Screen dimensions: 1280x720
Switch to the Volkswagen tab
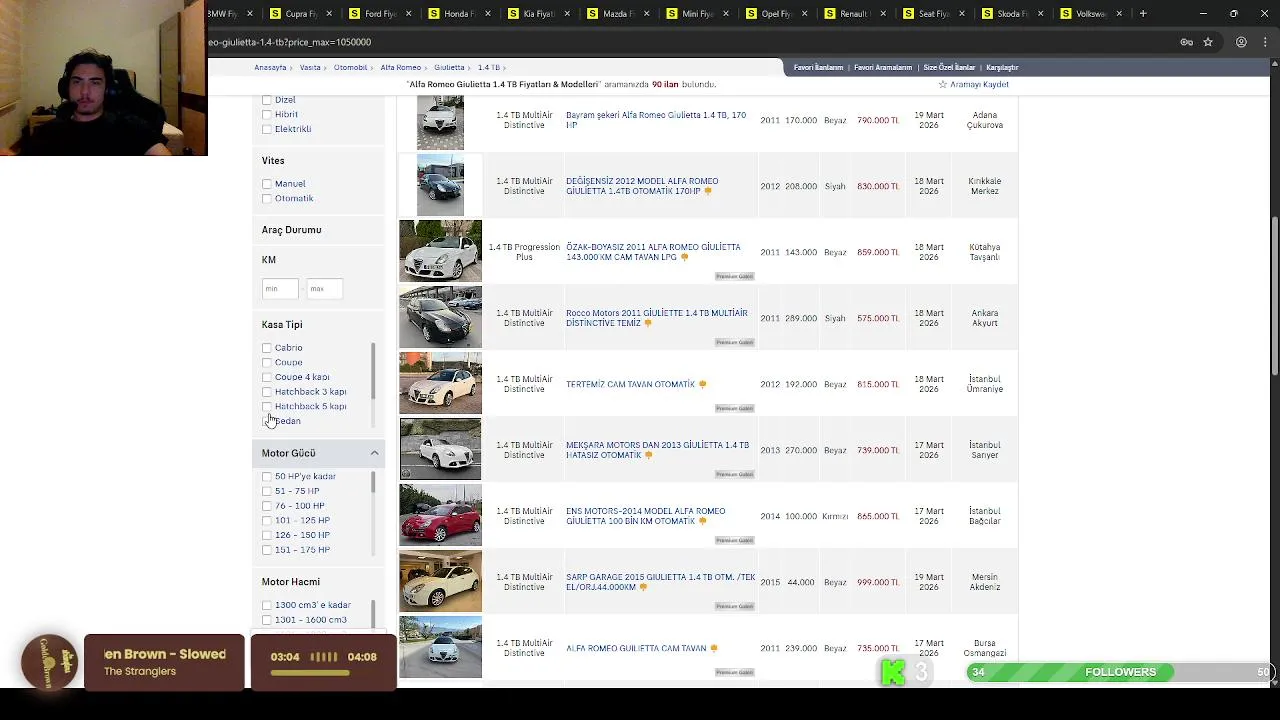1092,13
